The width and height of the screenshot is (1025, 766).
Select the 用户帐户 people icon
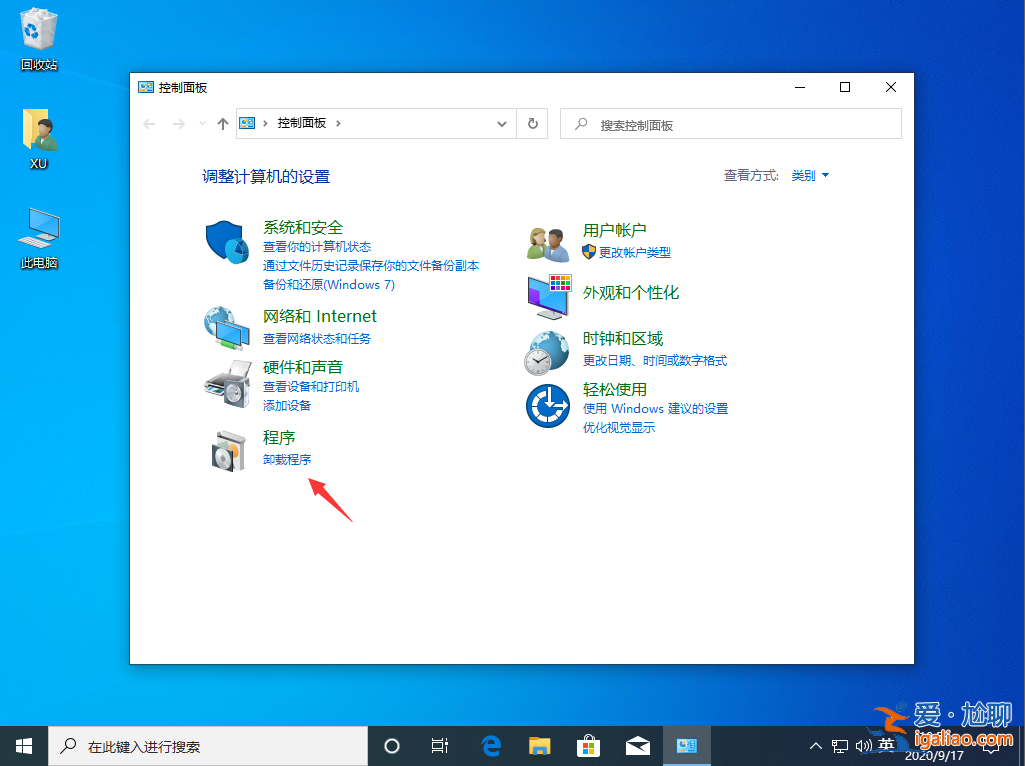[547, 240]
